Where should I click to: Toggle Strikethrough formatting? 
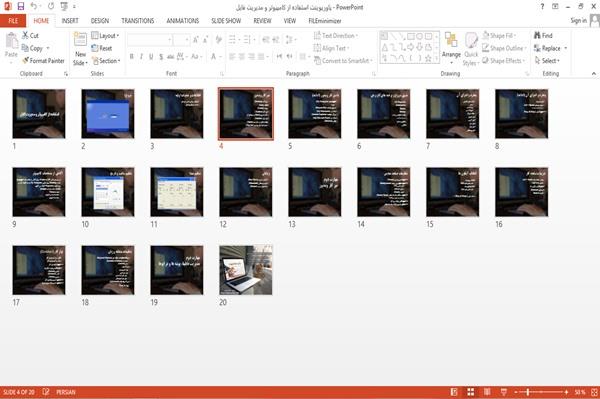click(171, 57)
